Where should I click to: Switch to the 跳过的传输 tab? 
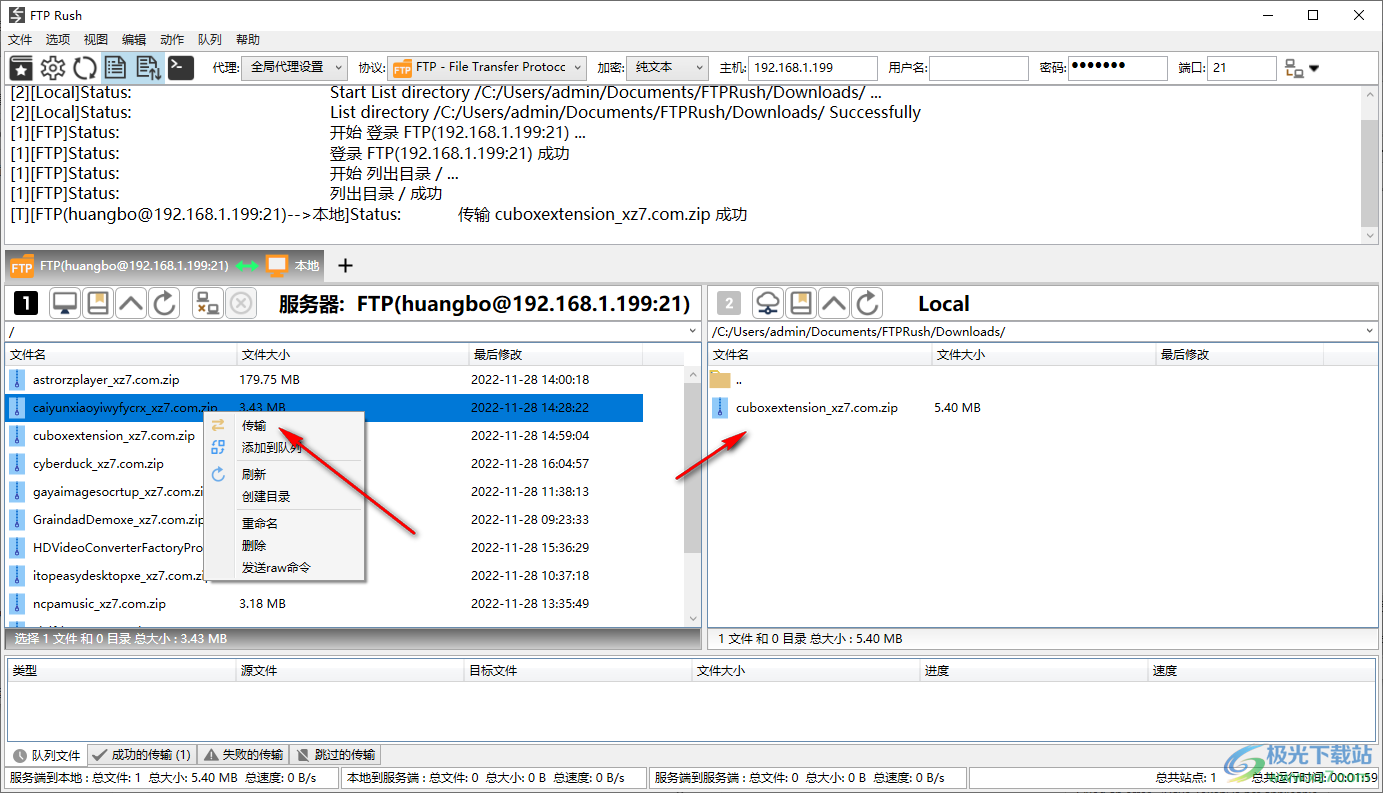[335, 755]
